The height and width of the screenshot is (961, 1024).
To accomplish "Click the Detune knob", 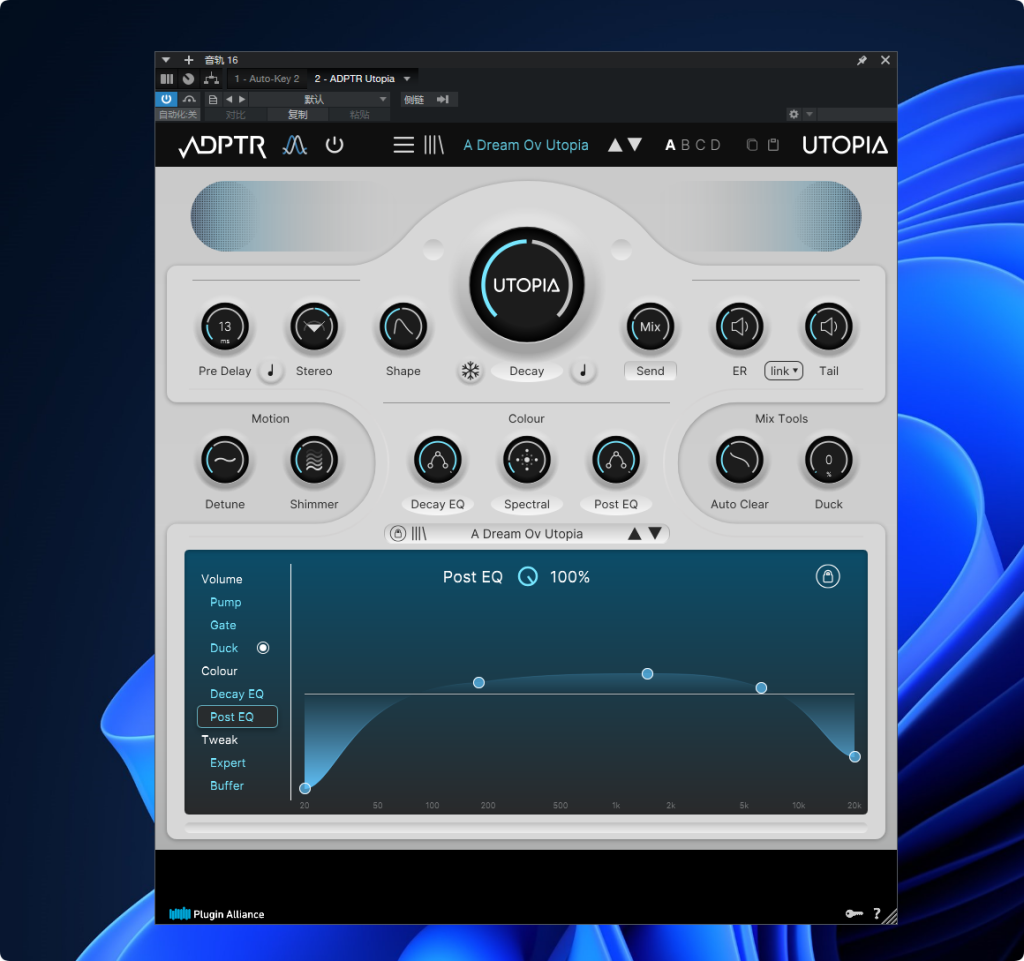I will pos(225,460).
